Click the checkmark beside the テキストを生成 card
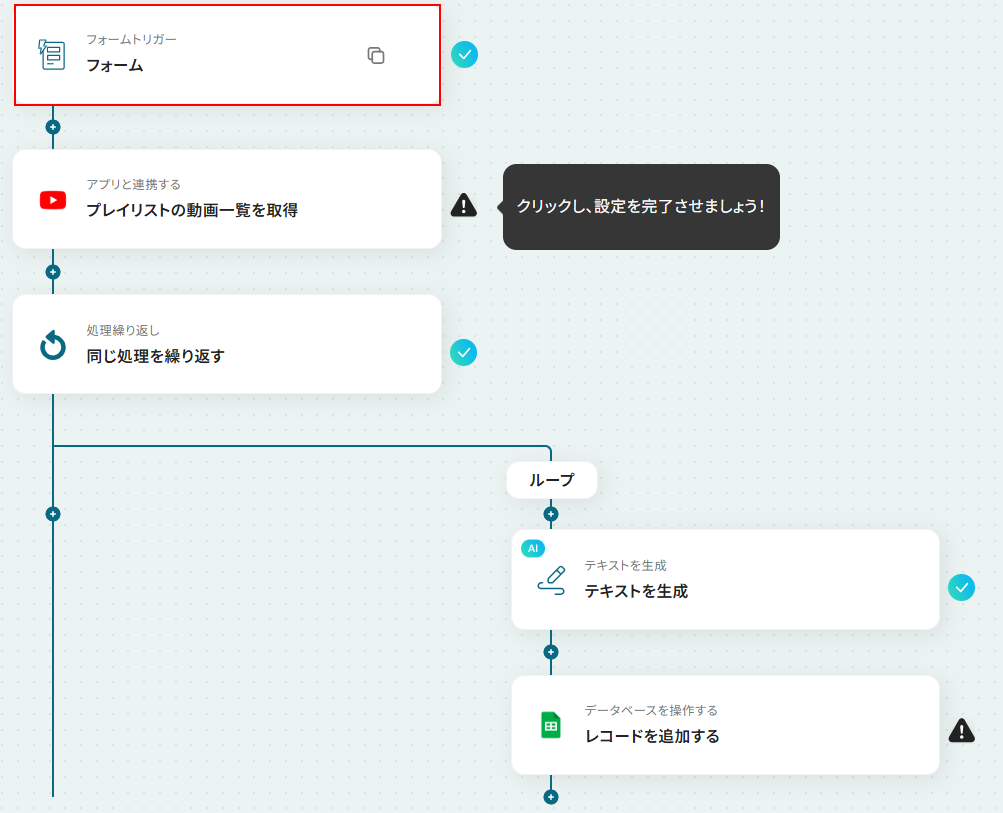 [x=961, y=587]
